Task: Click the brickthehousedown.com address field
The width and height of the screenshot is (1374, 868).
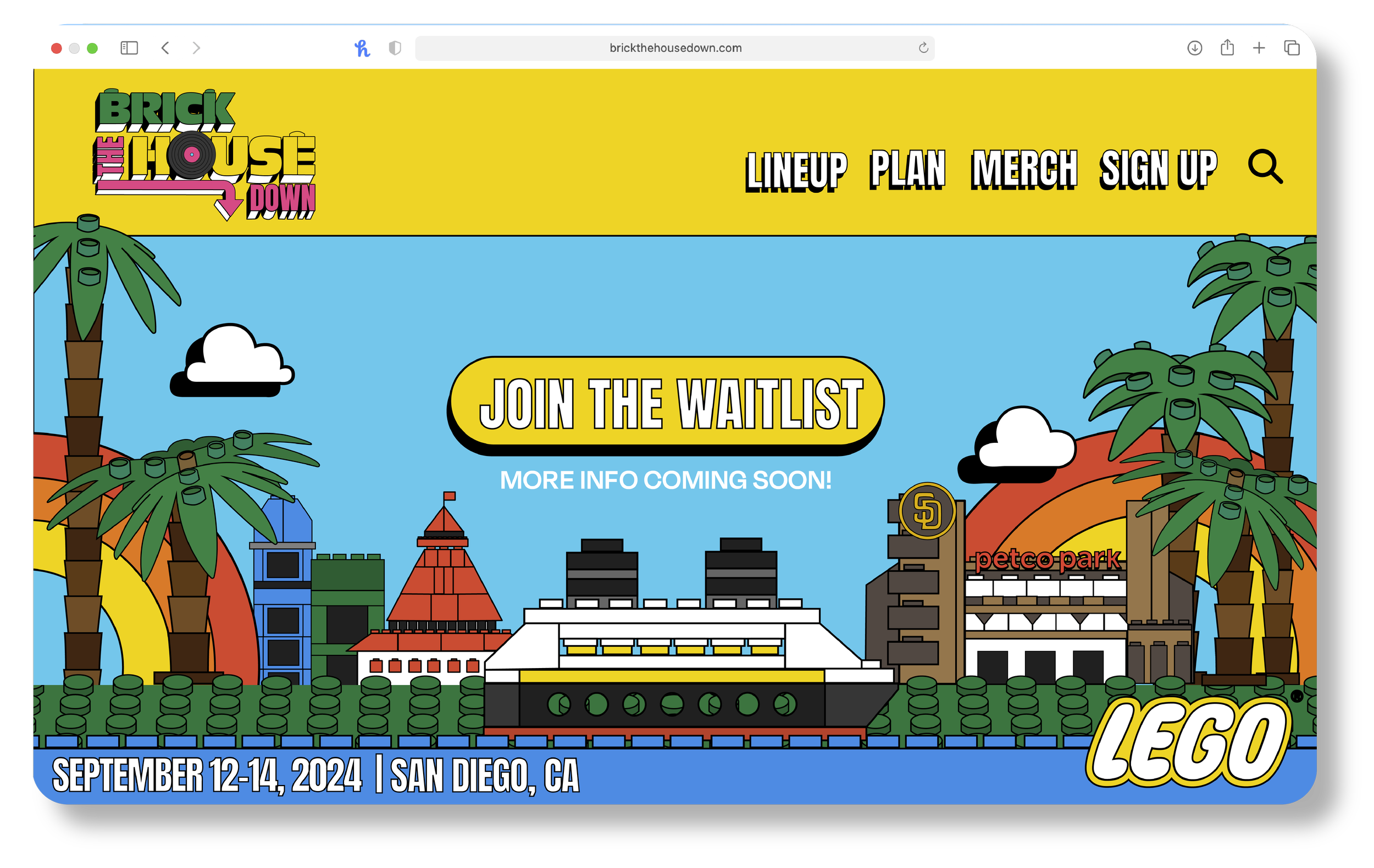Action: point(675,48)
